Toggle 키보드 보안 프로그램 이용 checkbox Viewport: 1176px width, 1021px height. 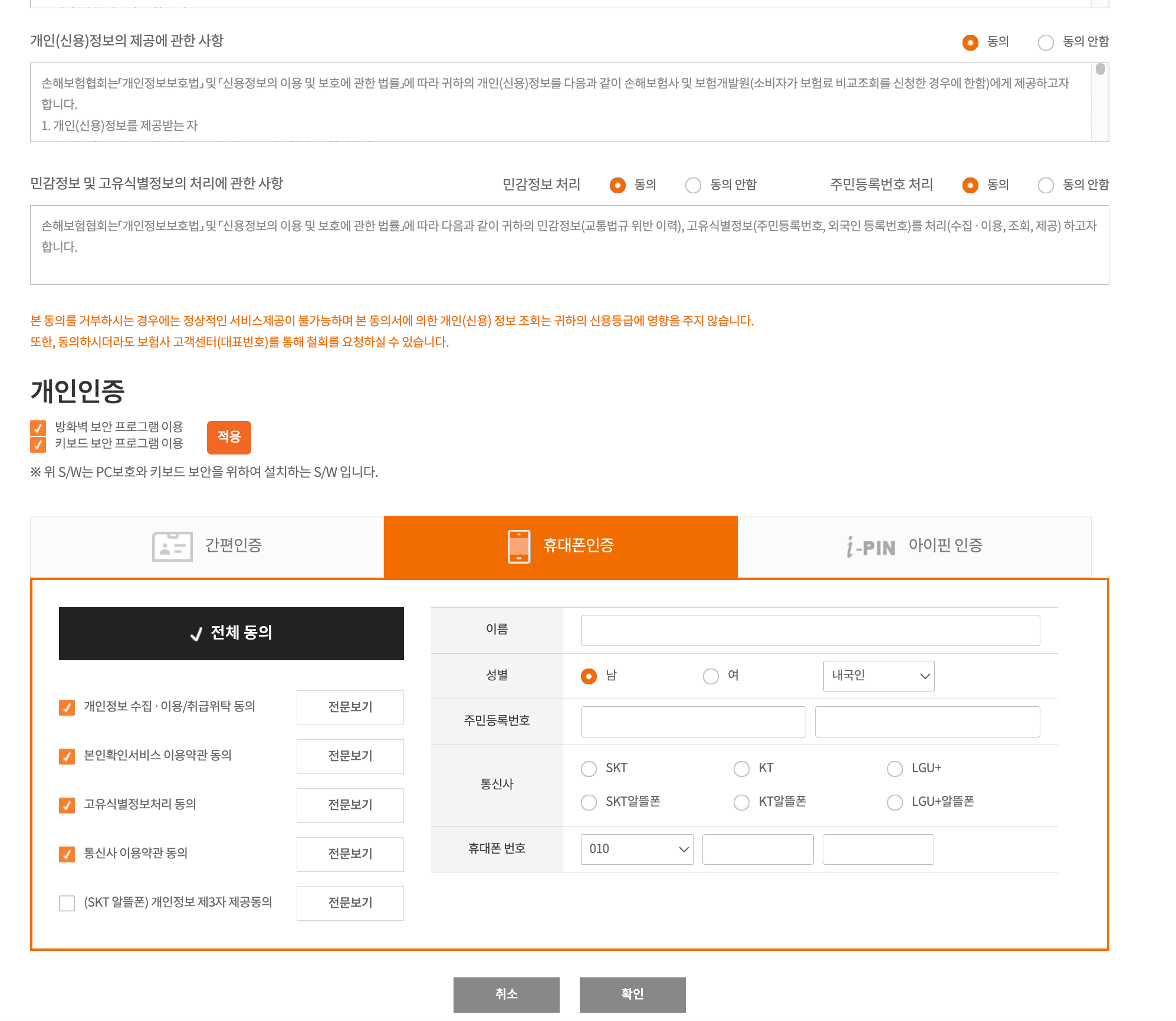38,444
